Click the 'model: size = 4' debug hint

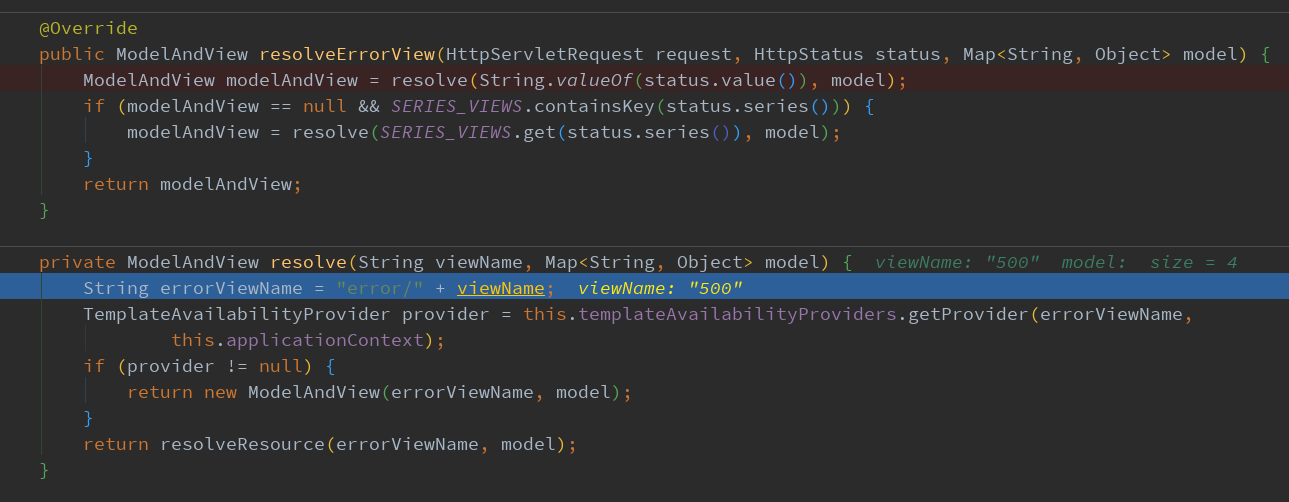click(x=1149, y=262)
